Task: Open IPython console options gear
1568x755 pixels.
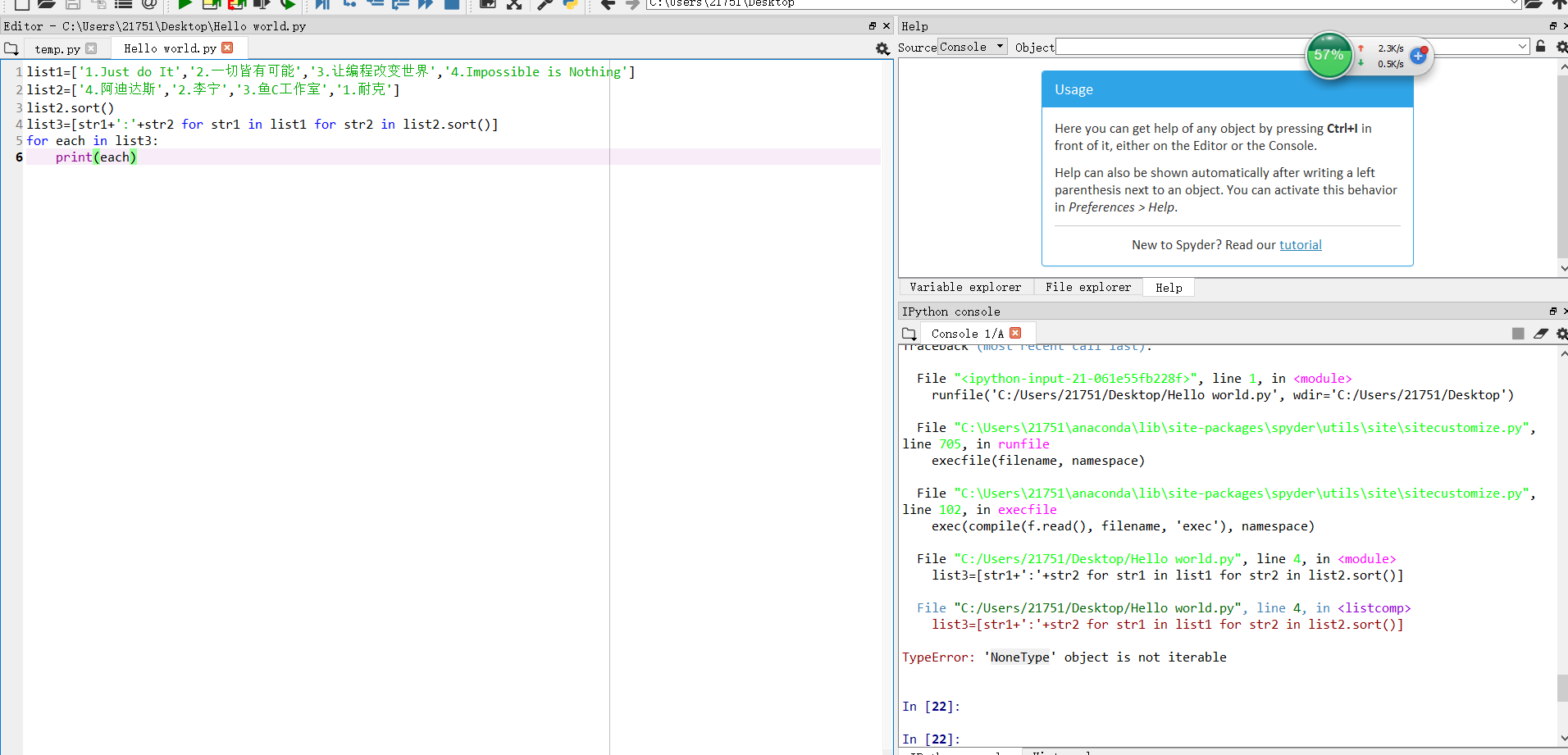Action: tap(1561, 334)
